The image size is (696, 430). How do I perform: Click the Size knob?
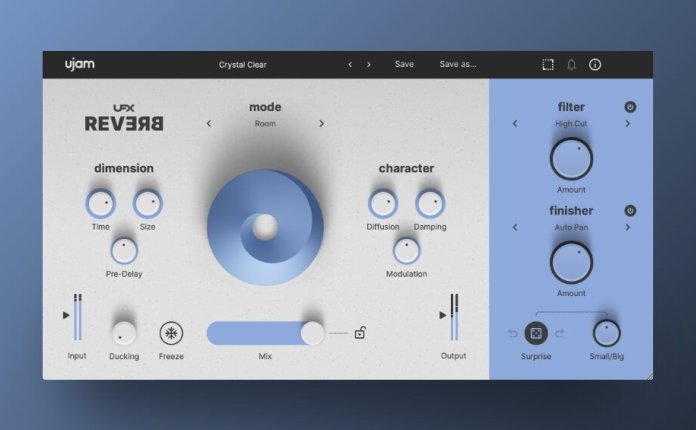tap(147, 204)
